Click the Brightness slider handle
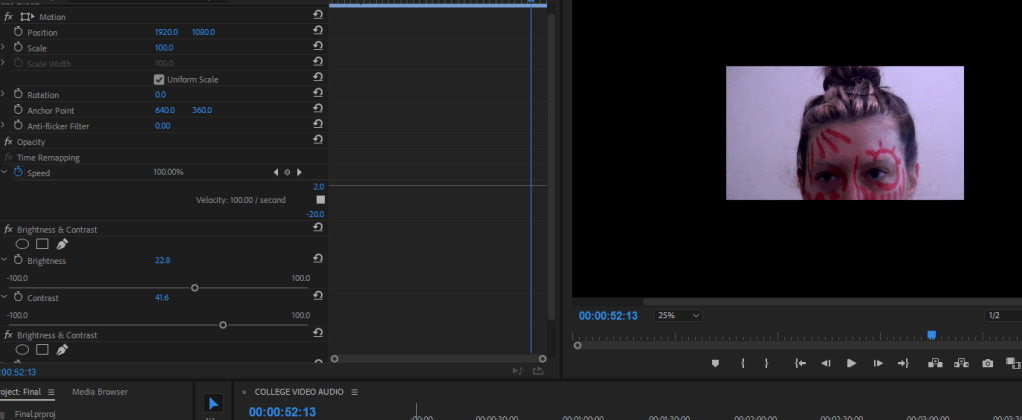 coord(195,288)
